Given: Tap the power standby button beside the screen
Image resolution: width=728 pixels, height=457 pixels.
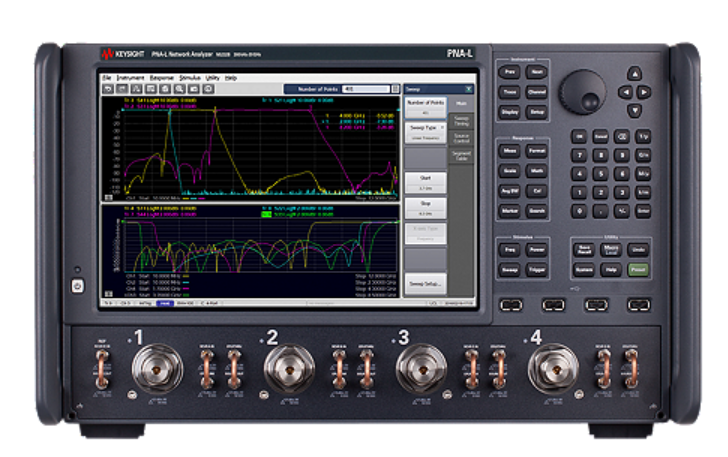Looking at the screenshot, I should pos(78,286).
